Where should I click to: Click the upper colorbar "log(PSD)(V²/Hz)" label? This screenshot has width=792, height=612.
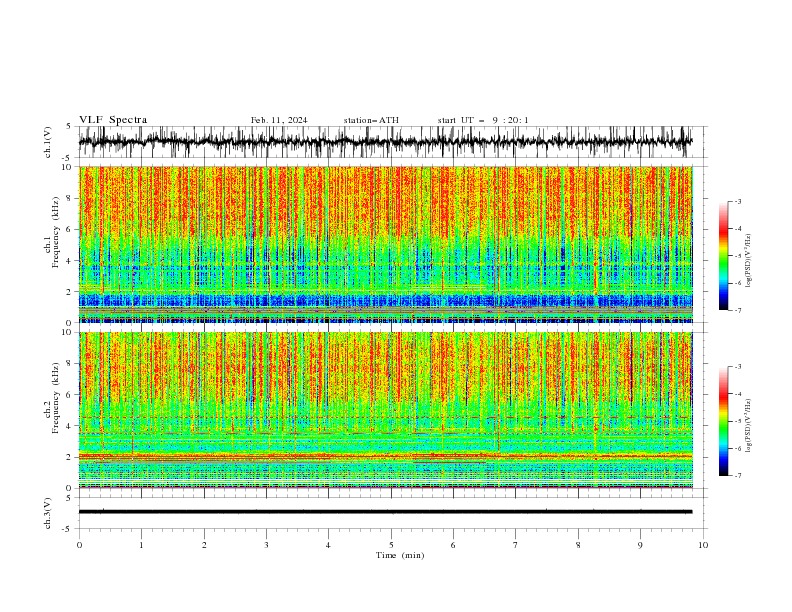[749, 261]
